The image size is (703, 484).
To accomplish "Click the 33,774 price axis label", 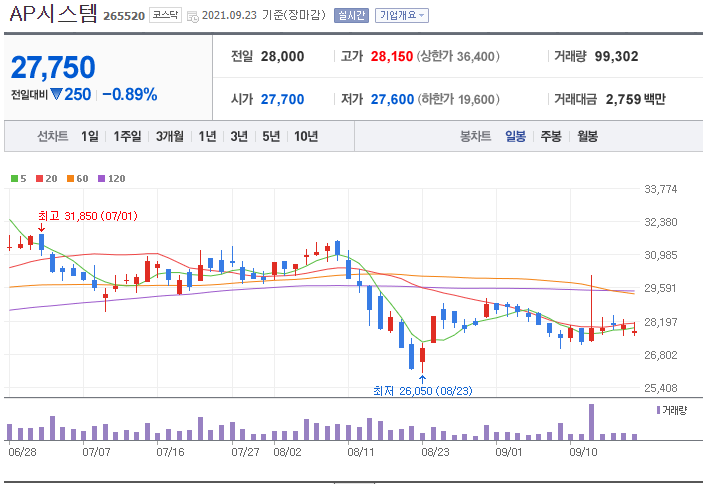I will (661, 190).
